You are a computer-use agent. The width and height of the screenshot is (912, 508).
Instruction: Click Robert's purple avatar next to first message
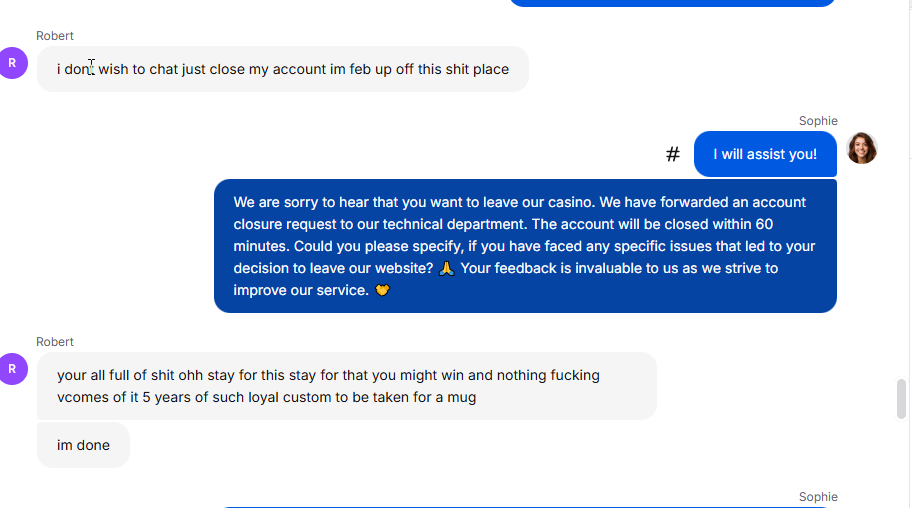(x=12, y=63)
